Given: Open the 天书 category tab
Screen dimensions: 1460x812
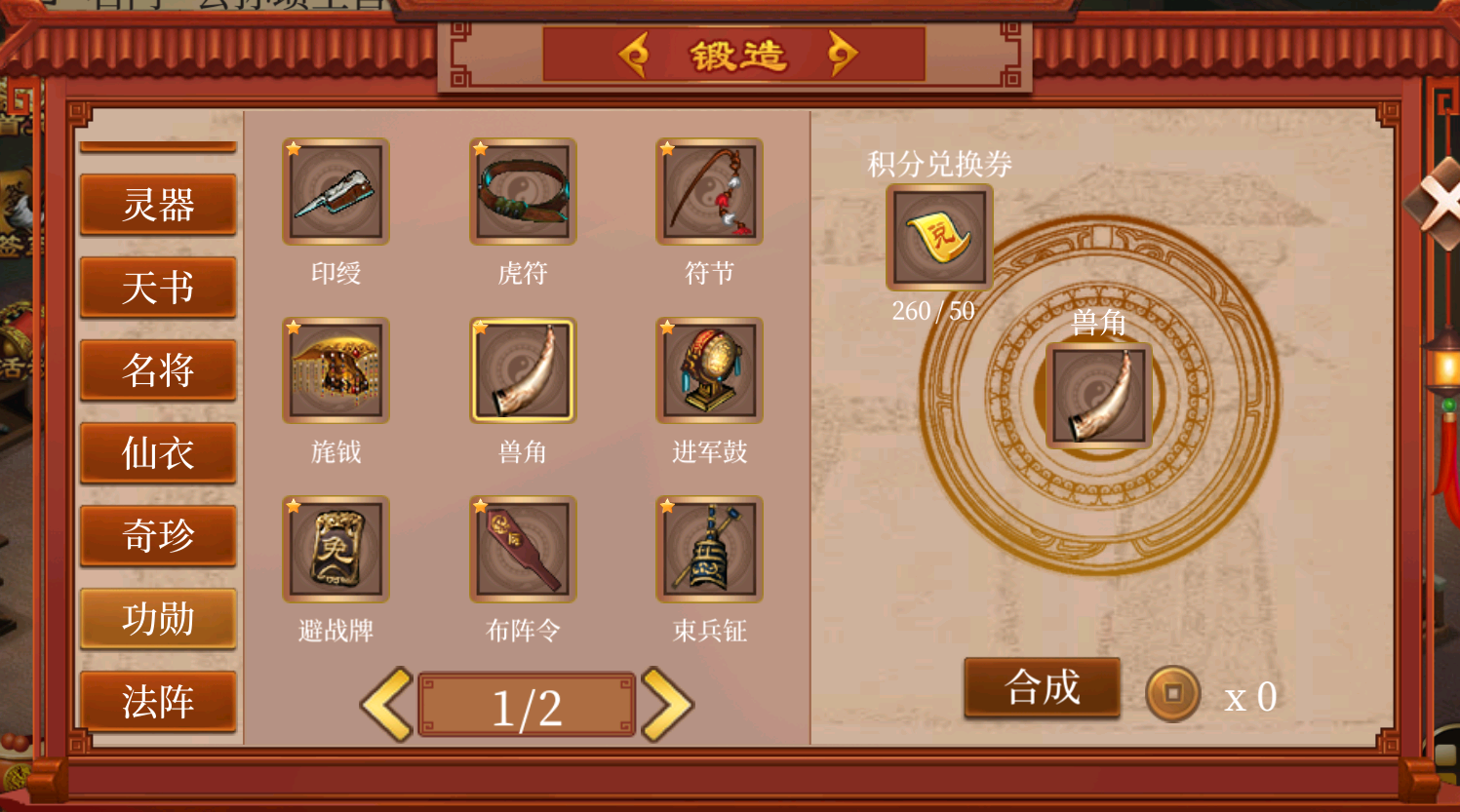Looking at the screenshot, I should point(158,288).
